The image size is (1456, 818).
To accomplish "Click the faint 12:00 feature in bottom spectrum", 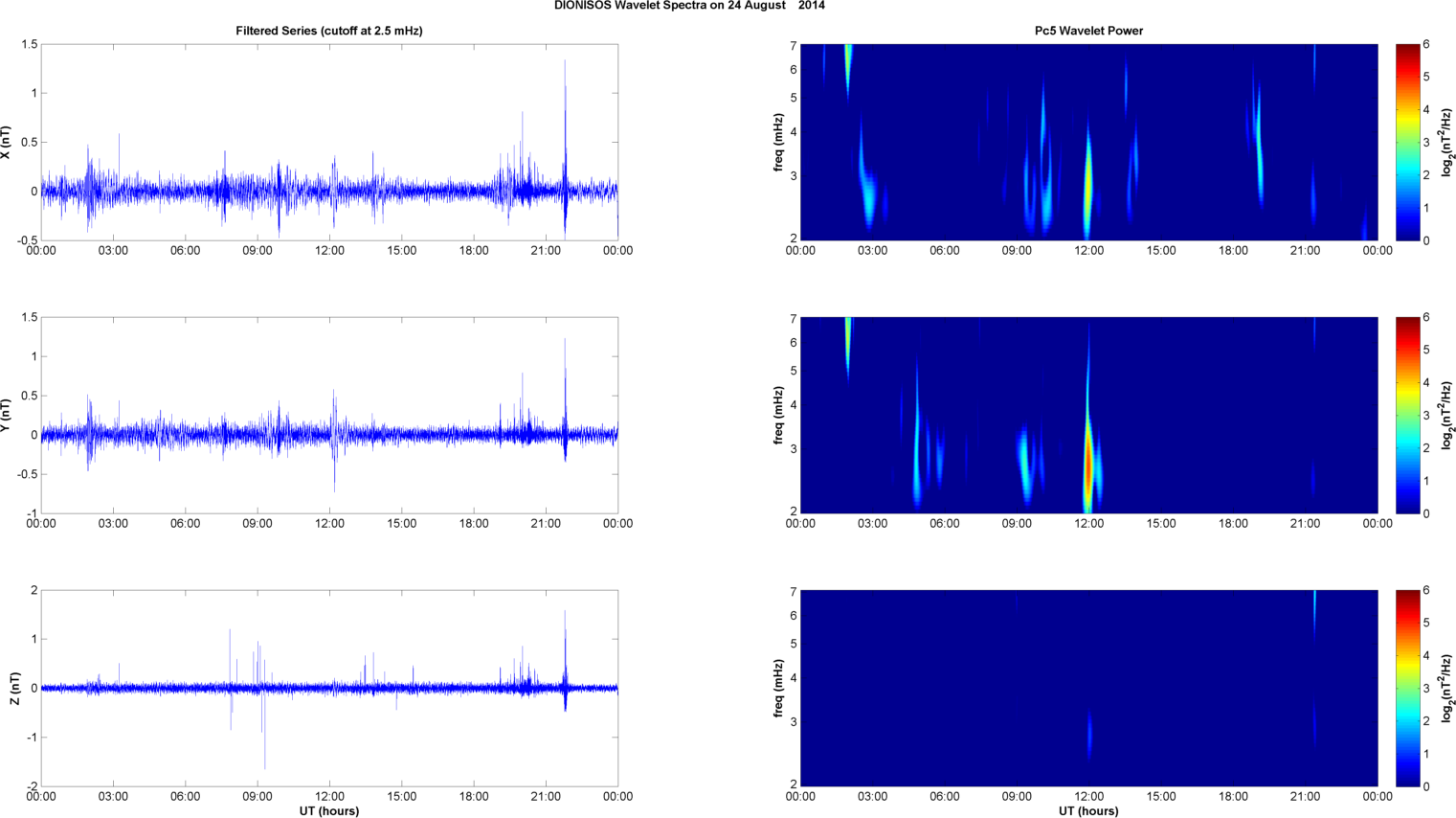I will (1089, 734).
